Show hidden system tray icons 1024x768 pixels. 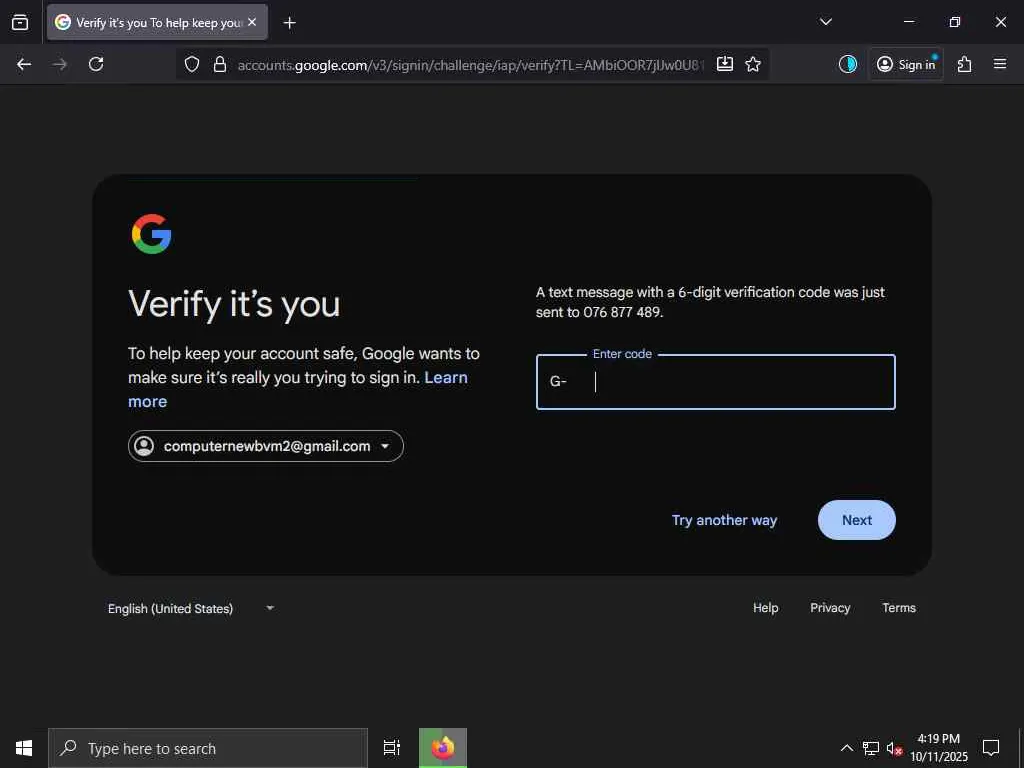pyautogui.click(x=846, y=748)
